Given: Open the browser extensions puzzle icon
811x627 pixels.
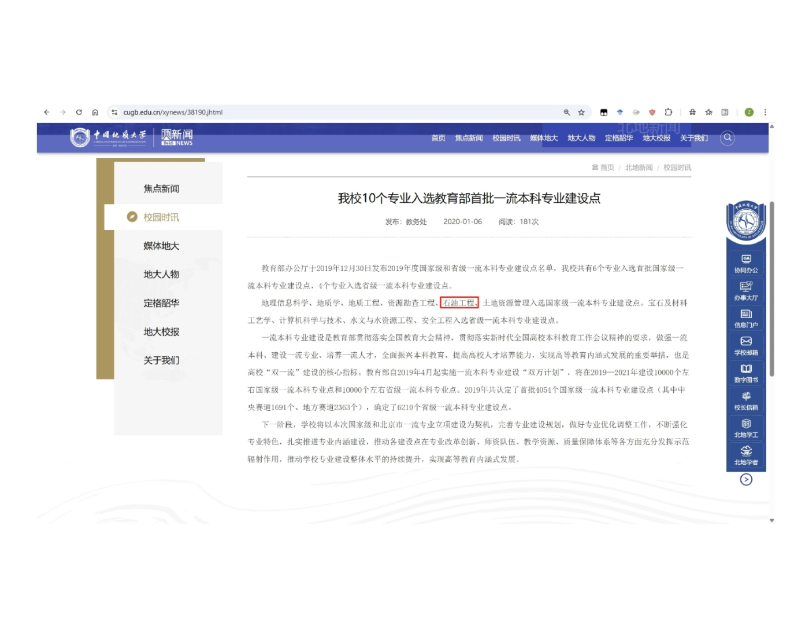Looking at the screenshot, I should (668, 112).
